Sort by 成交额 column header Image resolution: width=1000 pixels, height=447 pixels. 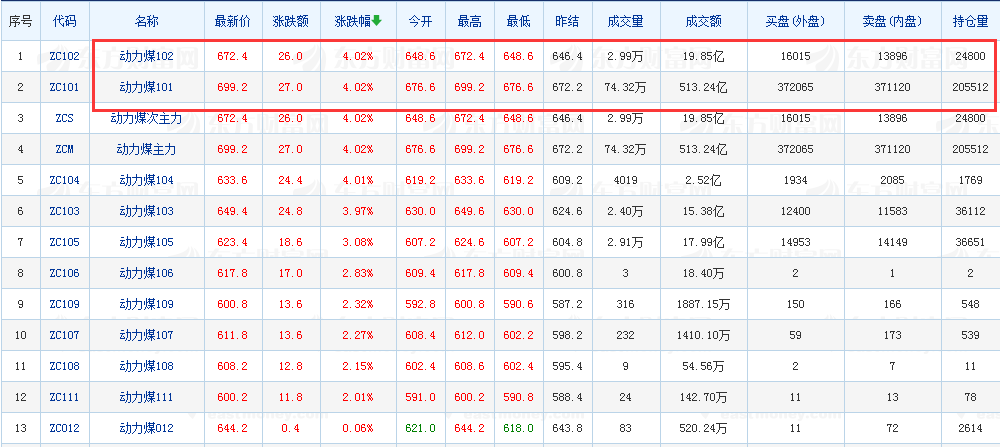[703, 21]
